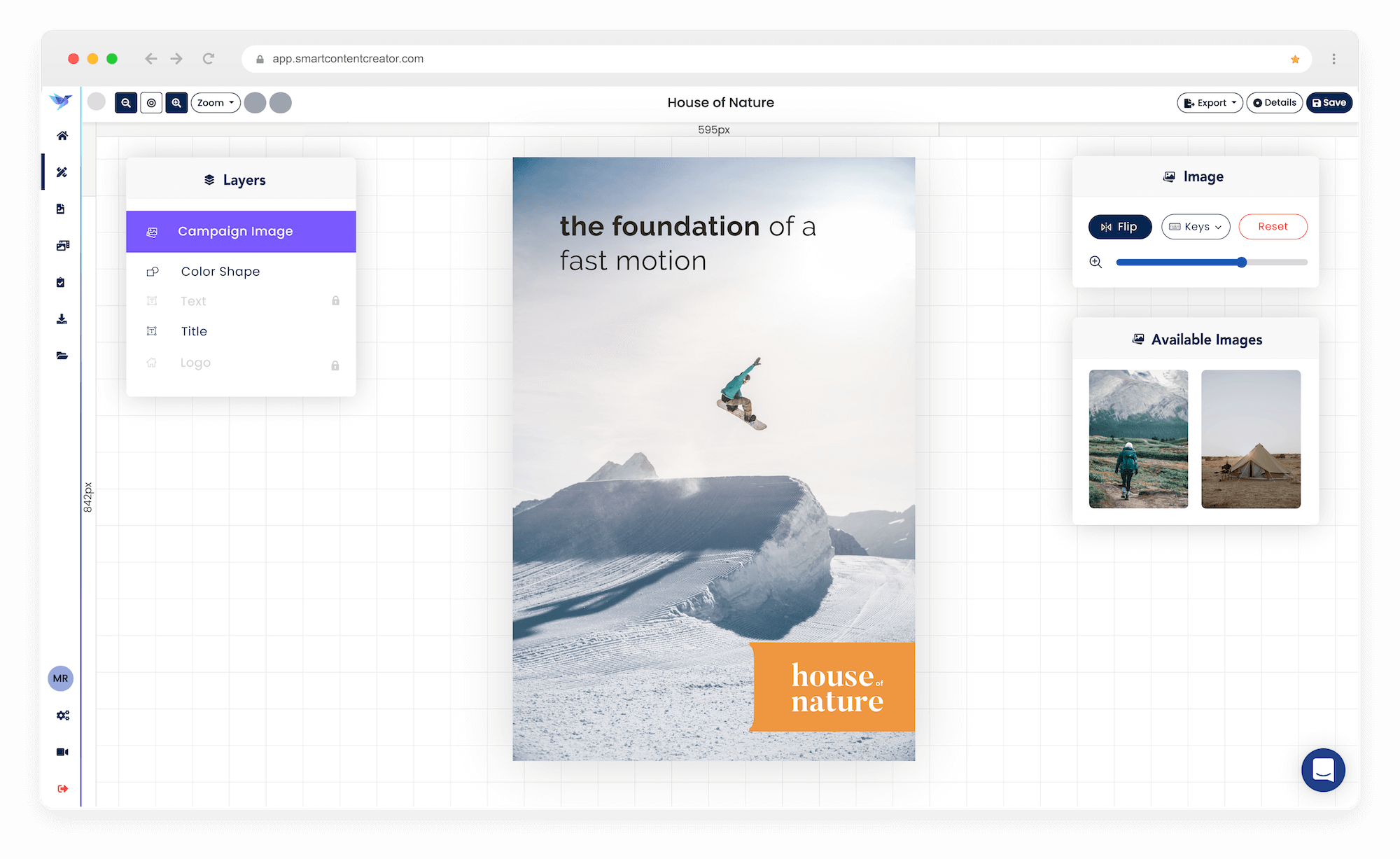Image resolution: width=1400 pixels, height=859 pixels.
Task: Click the fit-to-center target icon
Action: 151,103
